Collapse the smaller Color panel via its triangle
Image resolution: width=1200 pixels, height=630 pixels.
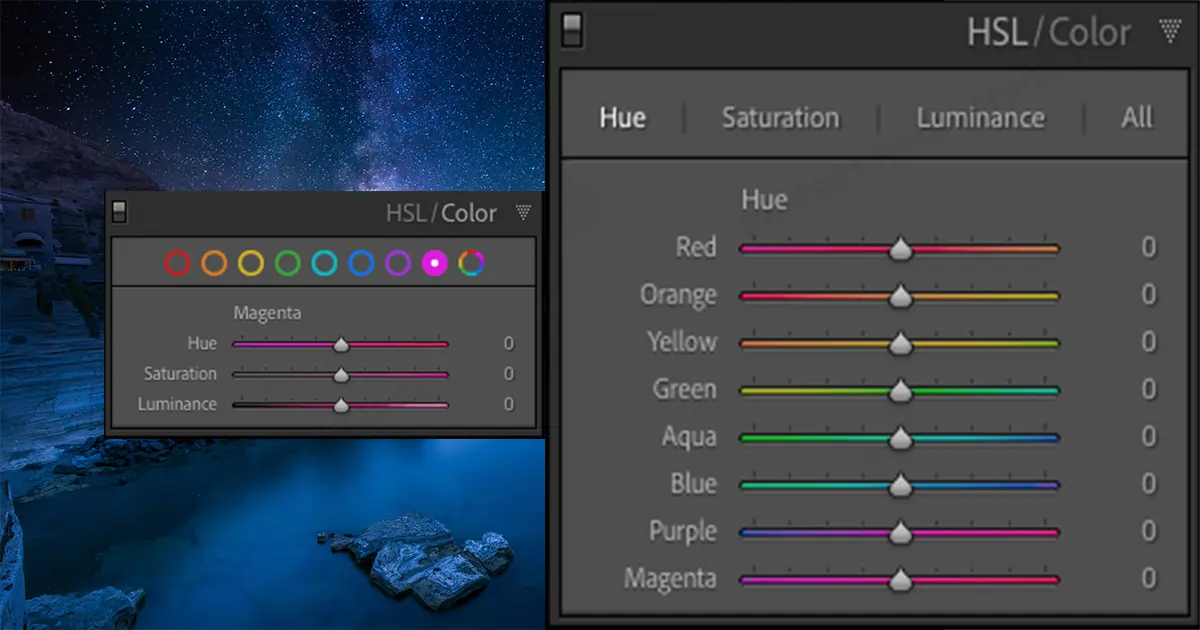tap(522, 212)
